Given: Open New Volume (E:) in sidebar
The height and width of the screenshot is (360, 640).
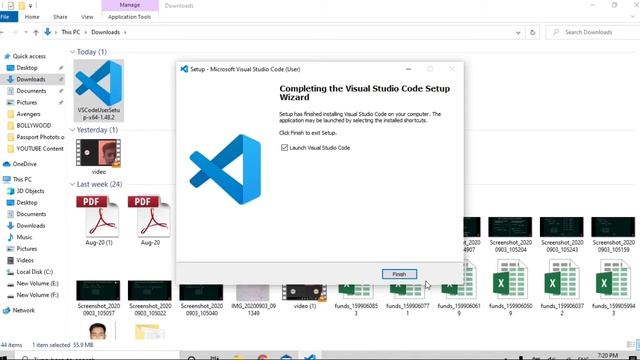Looking at the screenshot, I should pyautogui.click(x=37, y=283).
